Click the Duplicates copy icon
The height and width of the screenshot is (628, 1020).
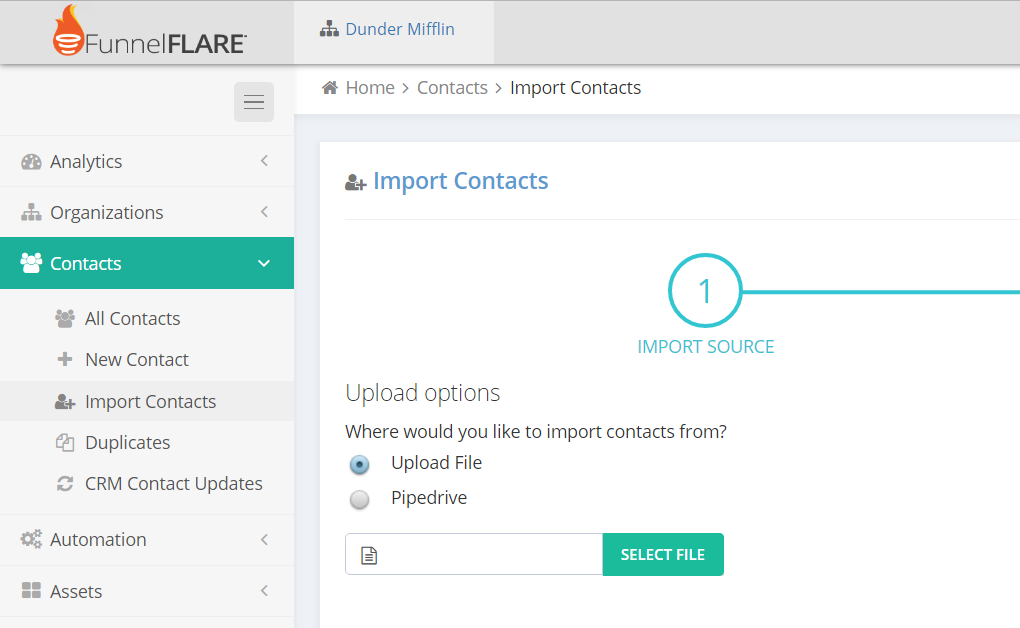coord(64,443)
